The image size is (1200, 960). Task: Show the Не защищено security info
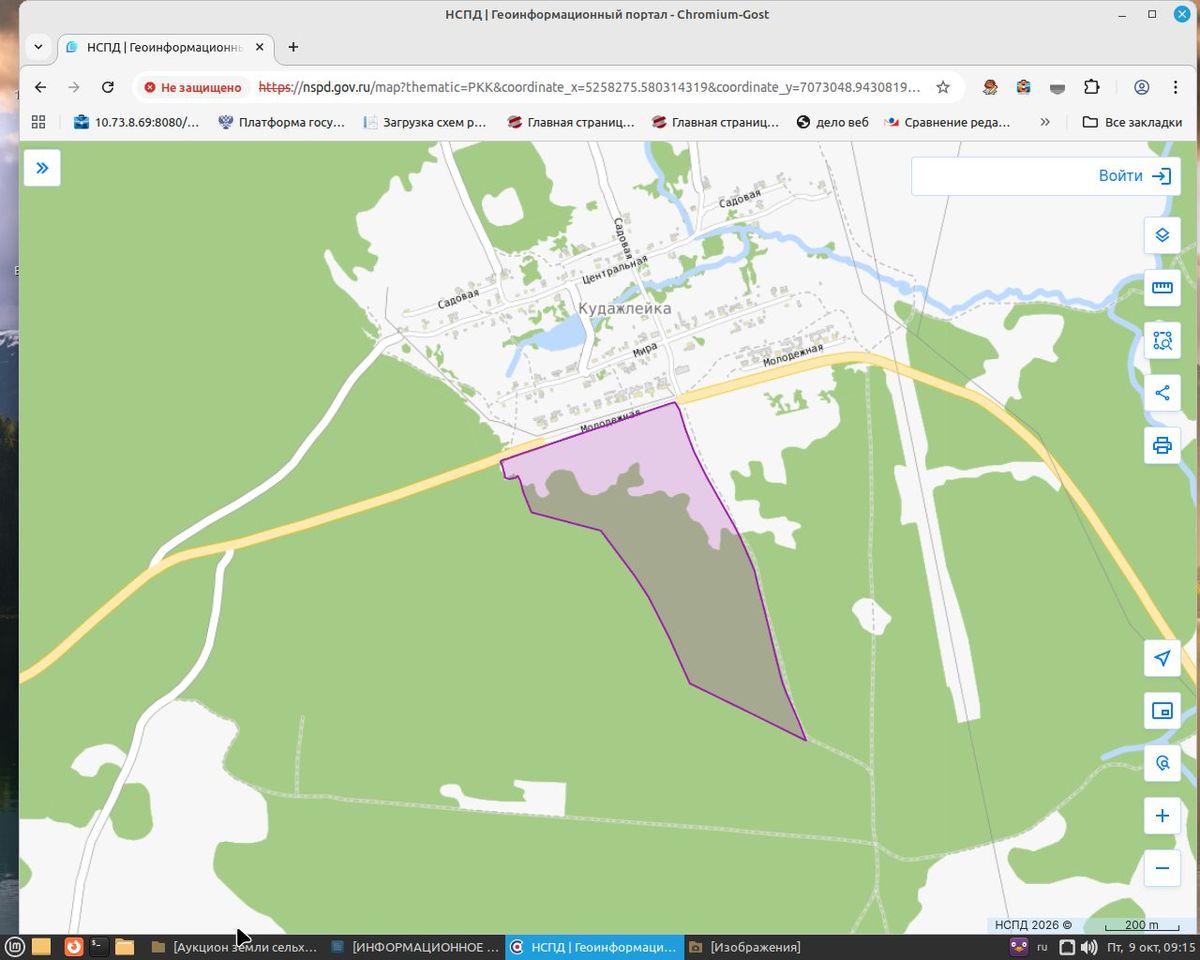tap(193, 87)
